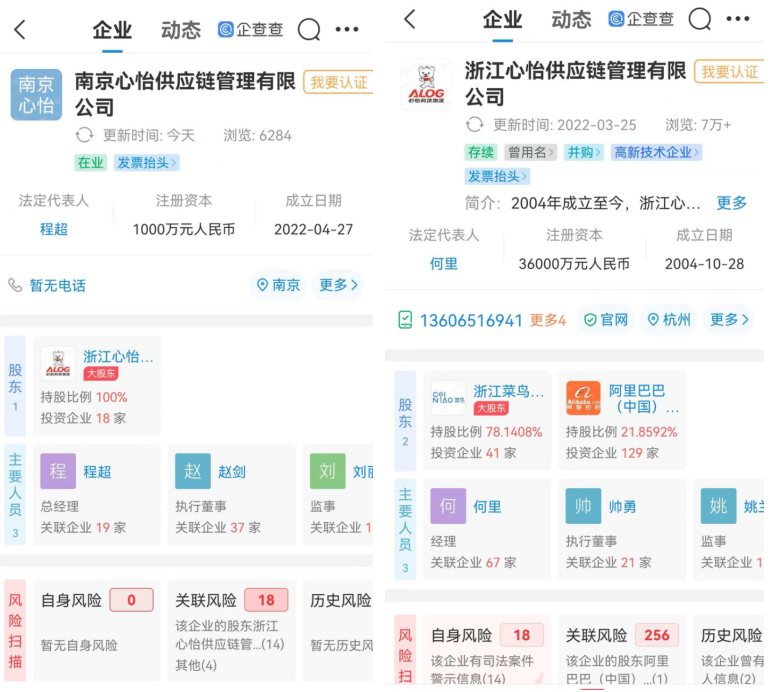Image resolution: width=772 pixels, height=692 pixels.
Task: Tap the 南京 location chip
Action: click(x=279, y=284)
